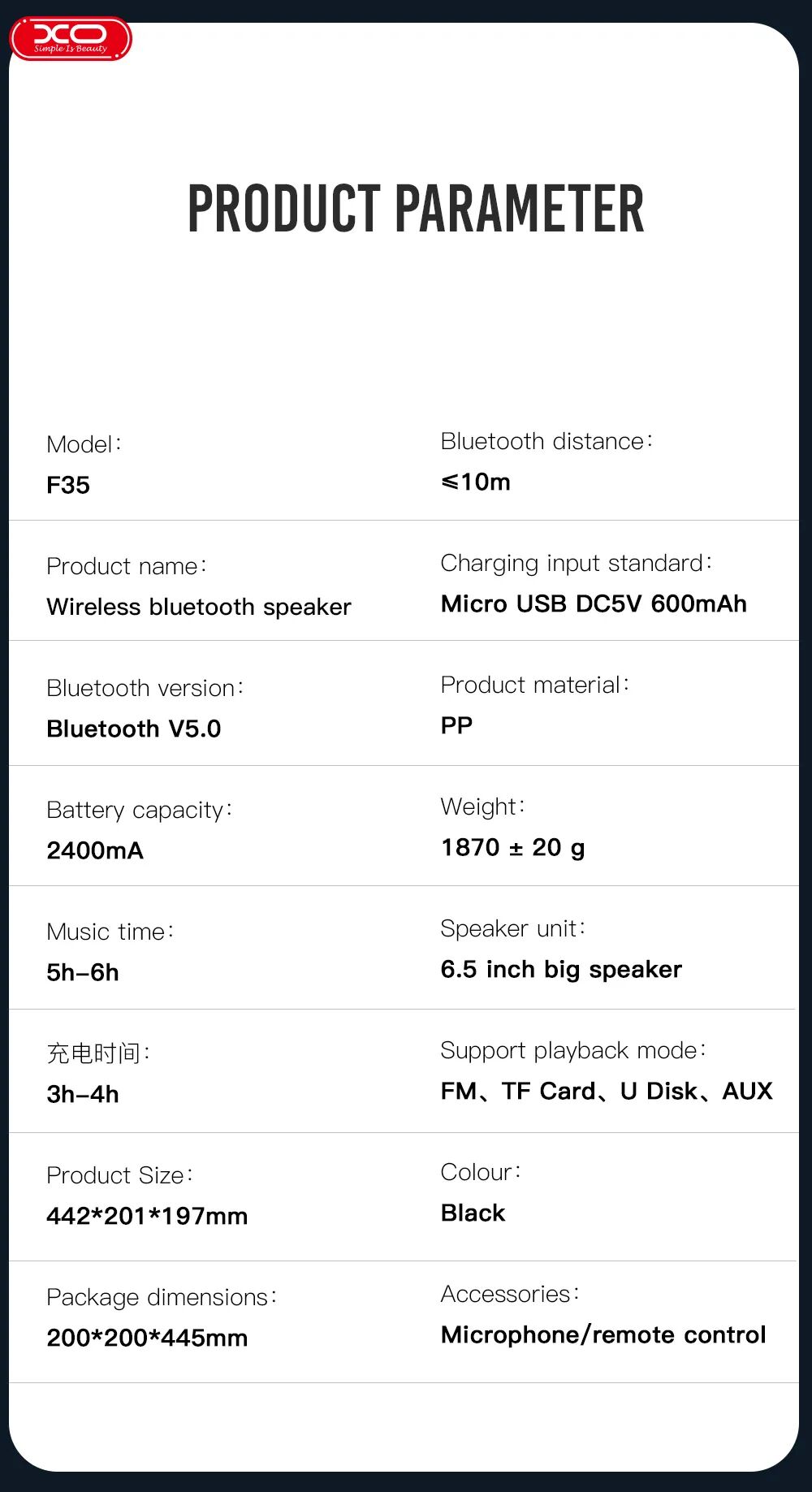
Task: Select the 6.5 inch big speaker text
Action: pyautogui.click(x=561, y=969)
